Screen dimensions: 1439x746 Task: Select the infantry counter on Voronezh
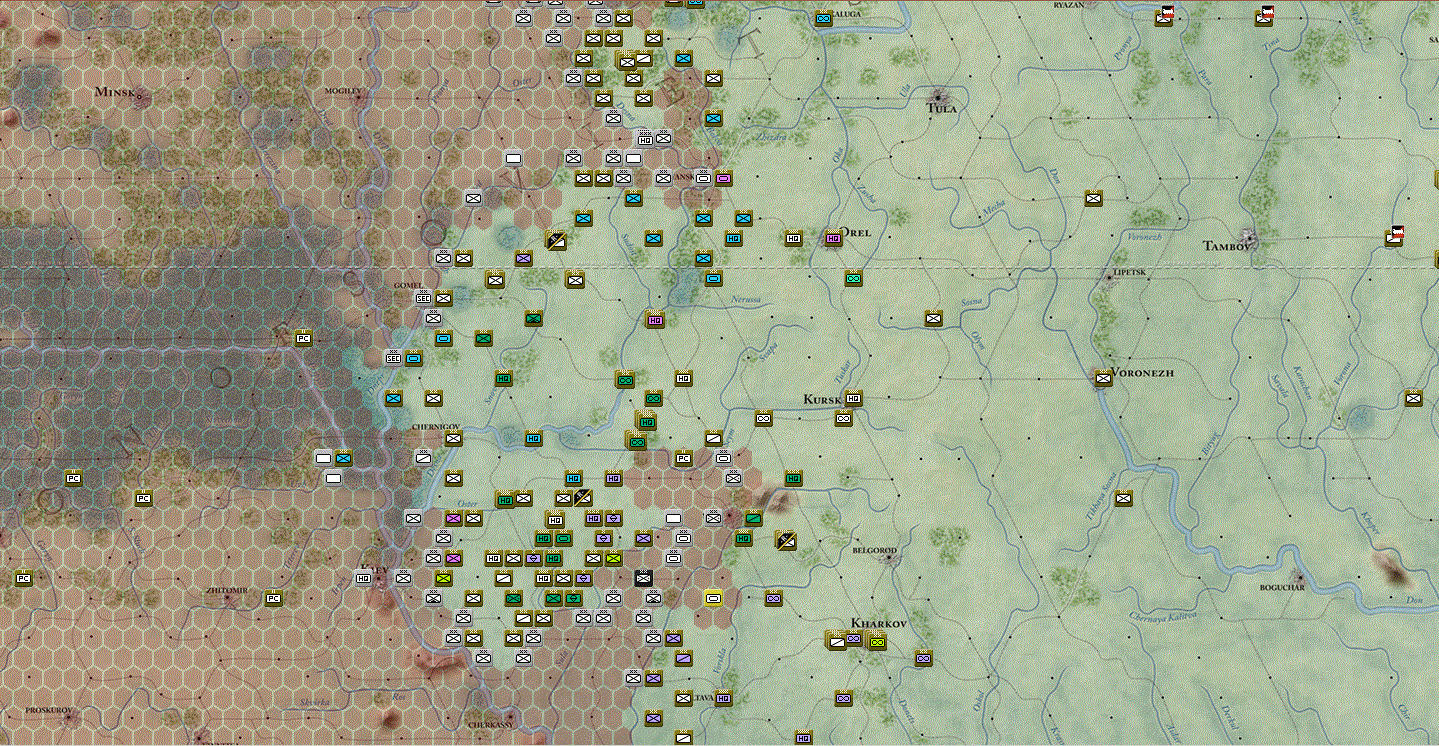1103,378
